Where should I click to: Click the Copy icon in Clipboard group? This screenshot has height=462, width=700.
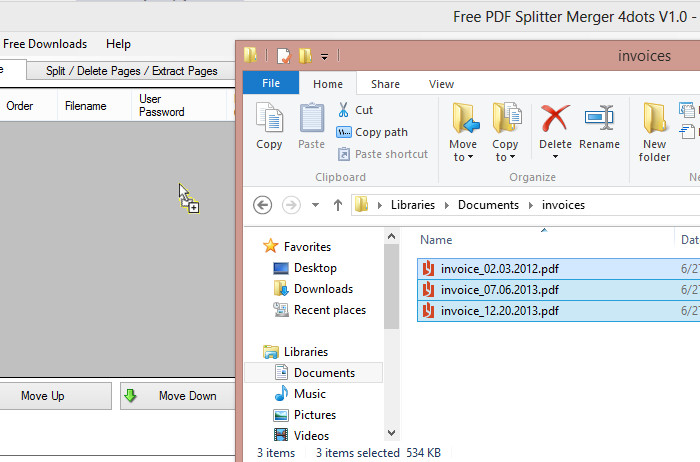(x=269, y=118)
